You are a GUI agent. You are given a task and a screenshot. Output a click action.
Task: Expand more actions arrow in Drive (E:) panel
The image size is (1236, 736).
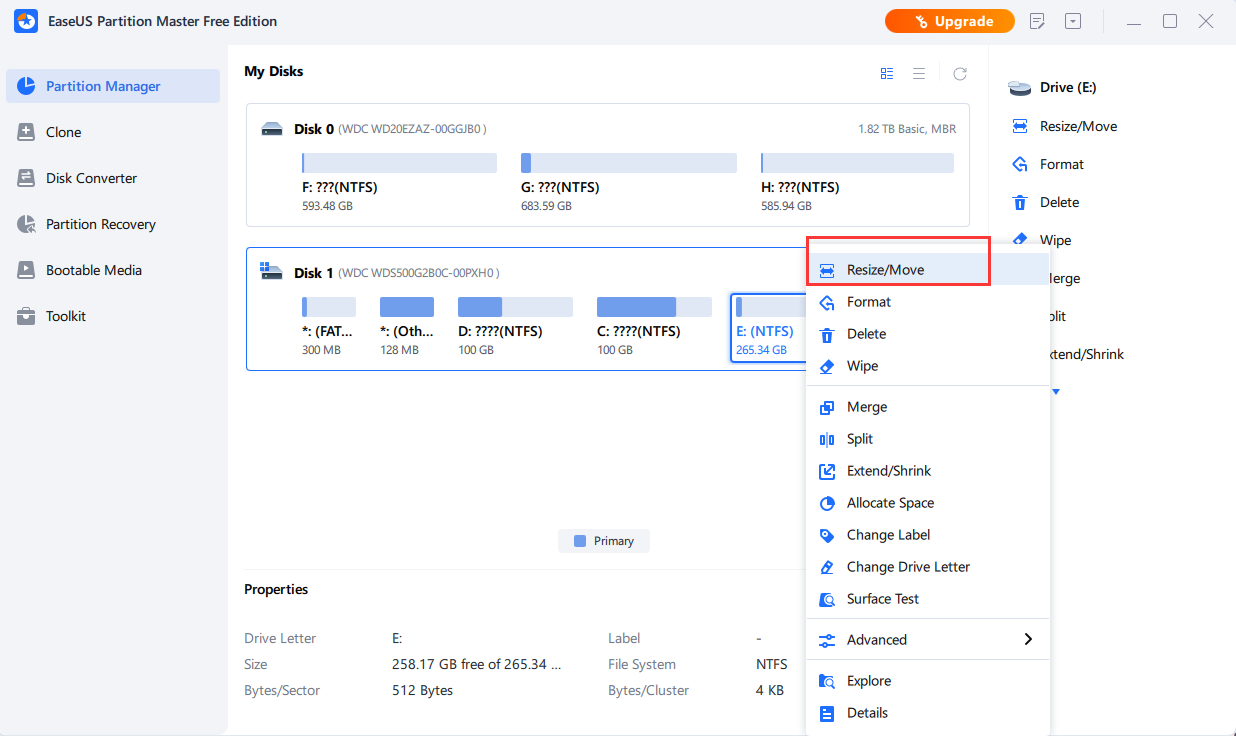click(1055, 391)
